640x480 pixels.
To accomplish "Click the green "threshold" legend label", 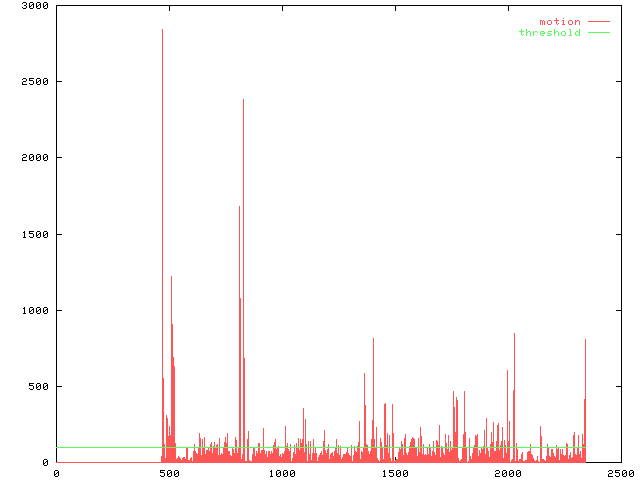I will click(x=549, y=33).
